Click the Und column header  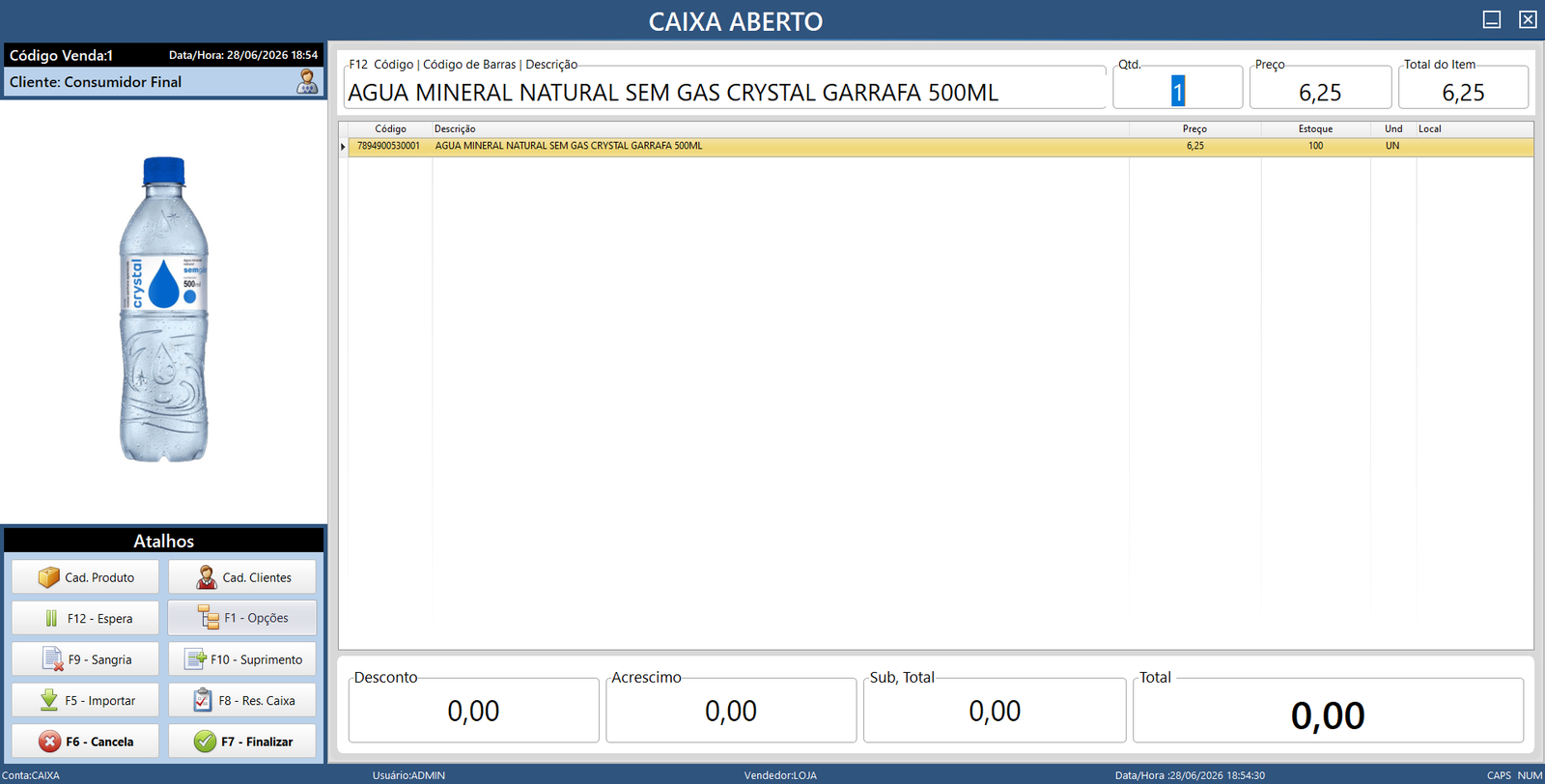click(x=1393, y=128)
